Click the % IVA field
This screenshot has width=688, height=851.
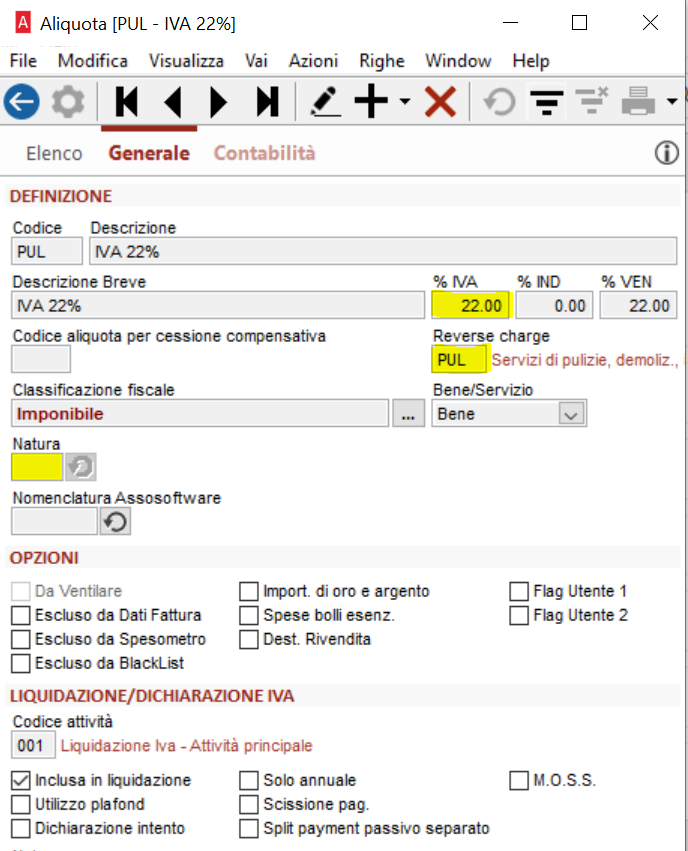[x=471, y=305]
